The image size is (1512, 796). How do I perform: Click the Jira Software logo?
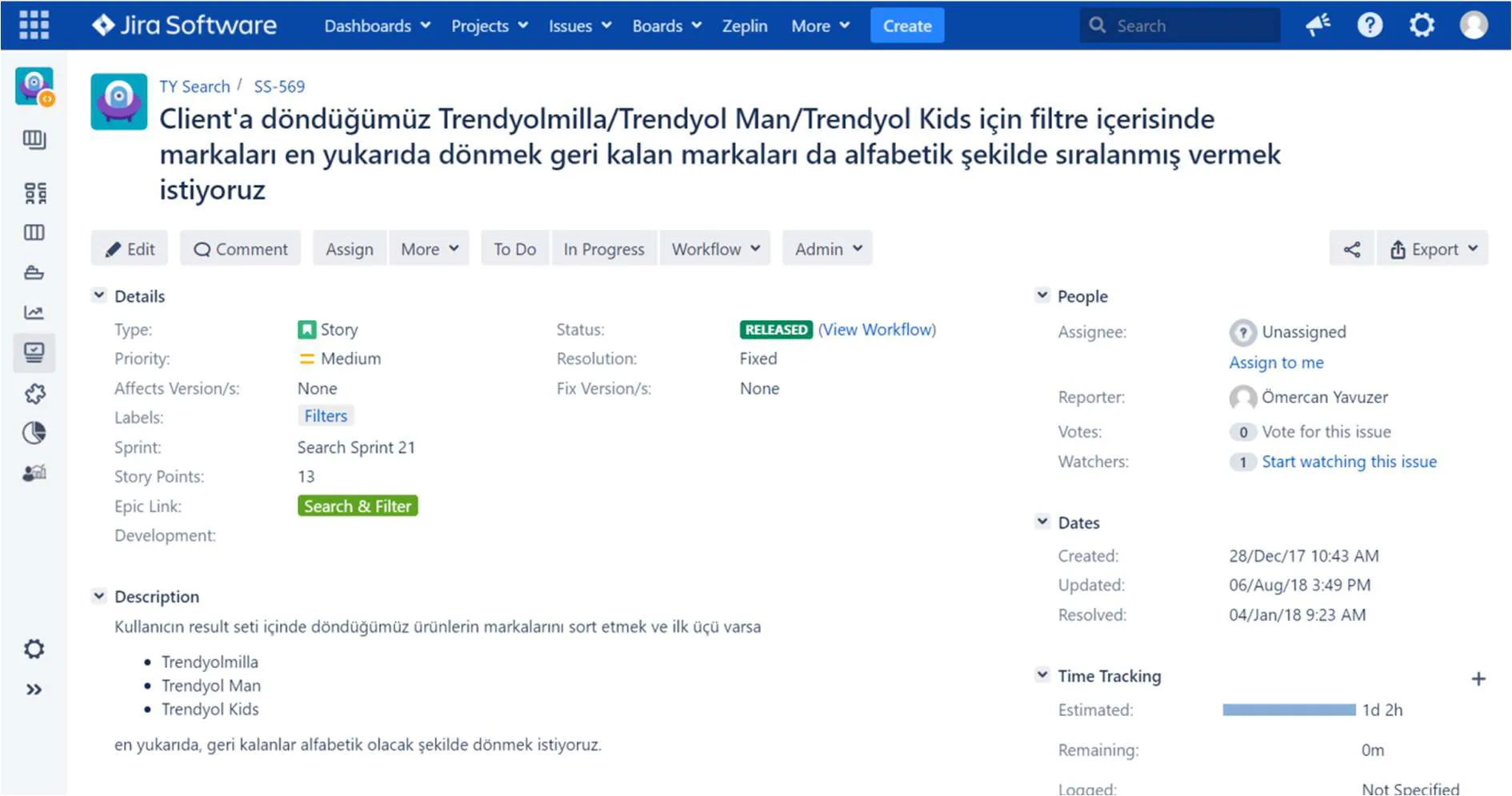pos(184,26)
